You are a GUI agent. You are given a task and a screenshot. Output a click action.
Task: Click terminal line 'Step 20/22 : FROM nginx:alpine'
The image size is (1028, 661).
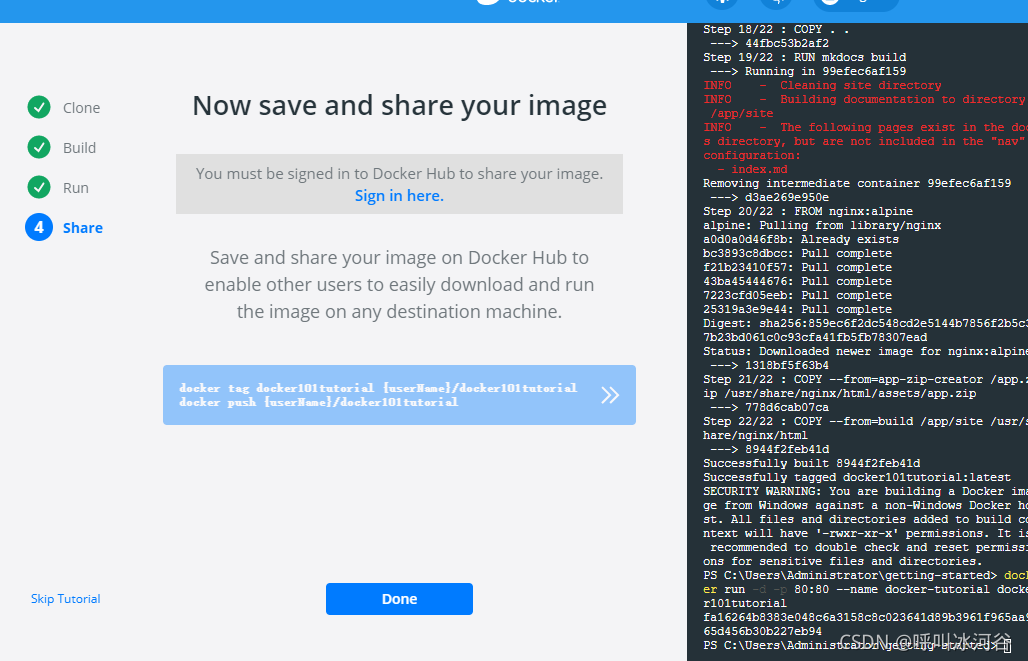pyautogui.click(x=808, y=211)
